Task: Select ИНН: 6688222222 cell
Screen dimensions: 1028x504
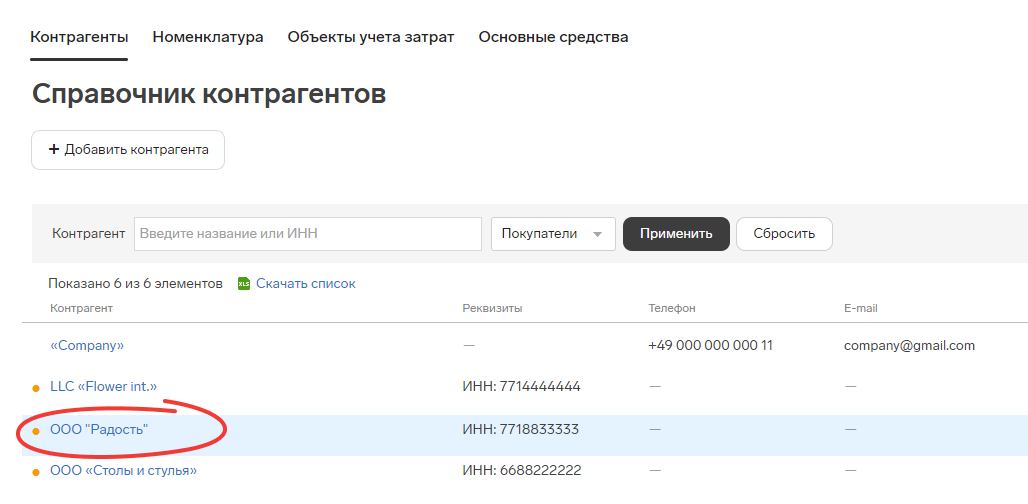Action: point(522,471)
